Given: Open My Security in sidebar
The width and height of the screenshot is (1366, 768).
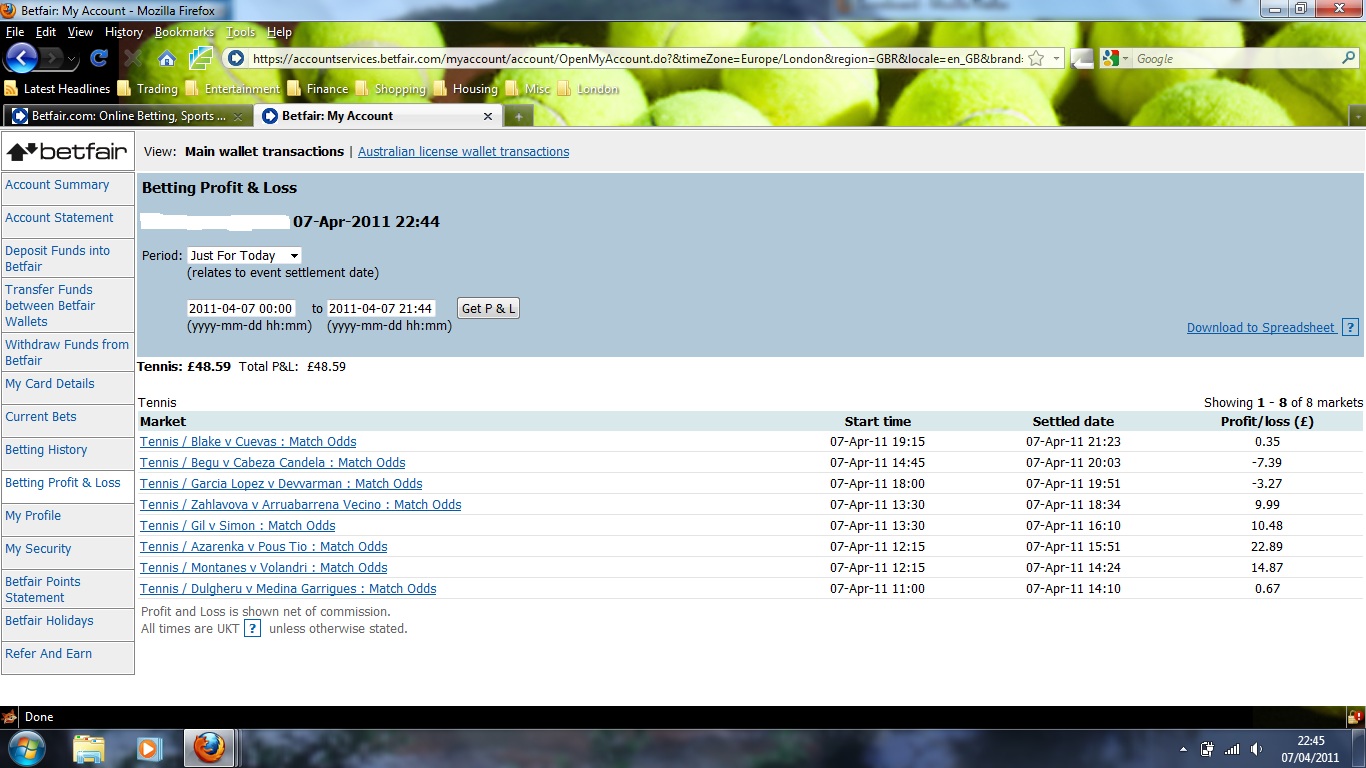Looking at the screenshot, I should click(x=38, y=549).
